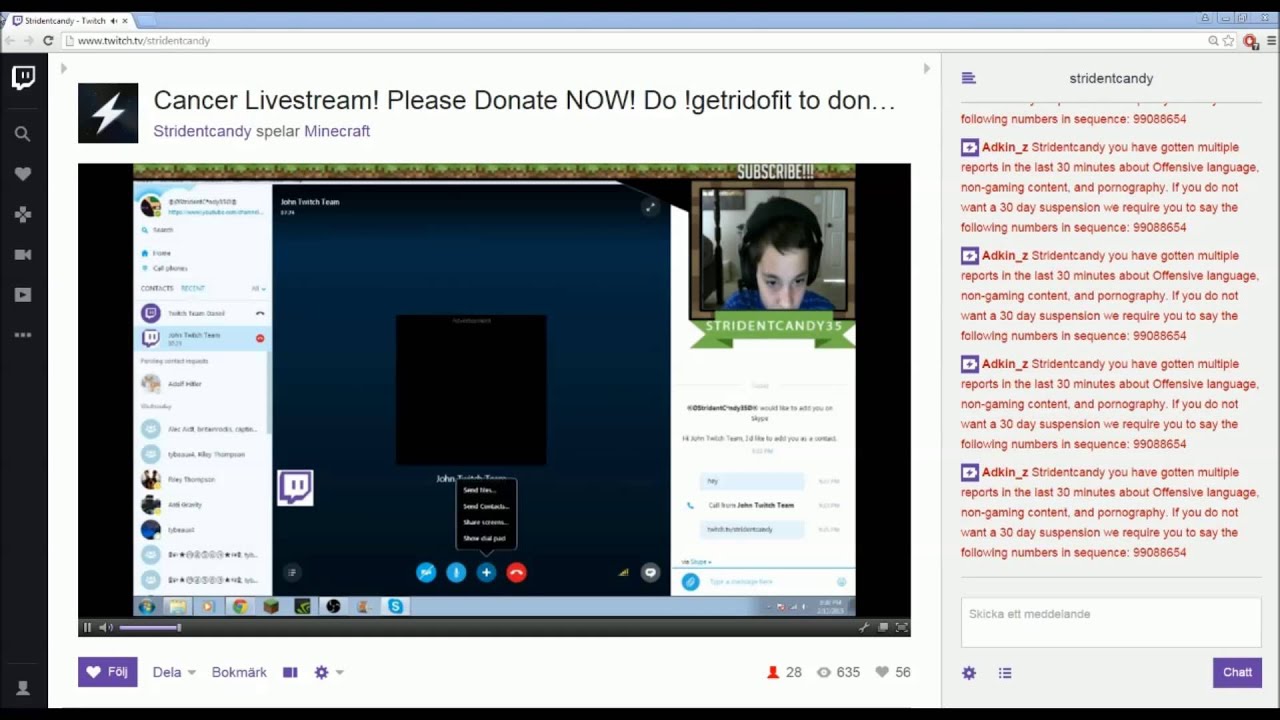Open chat rooms list icon in header
Viewport: 1280px width, 720px height.
point(968,78)
